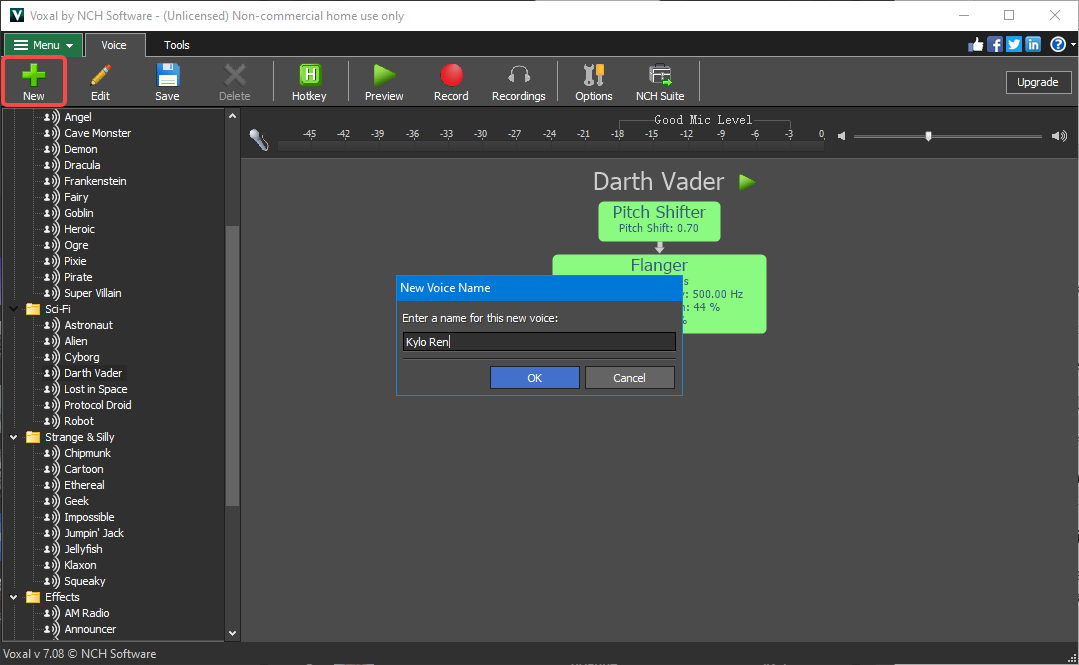
Task: Select the Demon voice
Action: point(81,149)
